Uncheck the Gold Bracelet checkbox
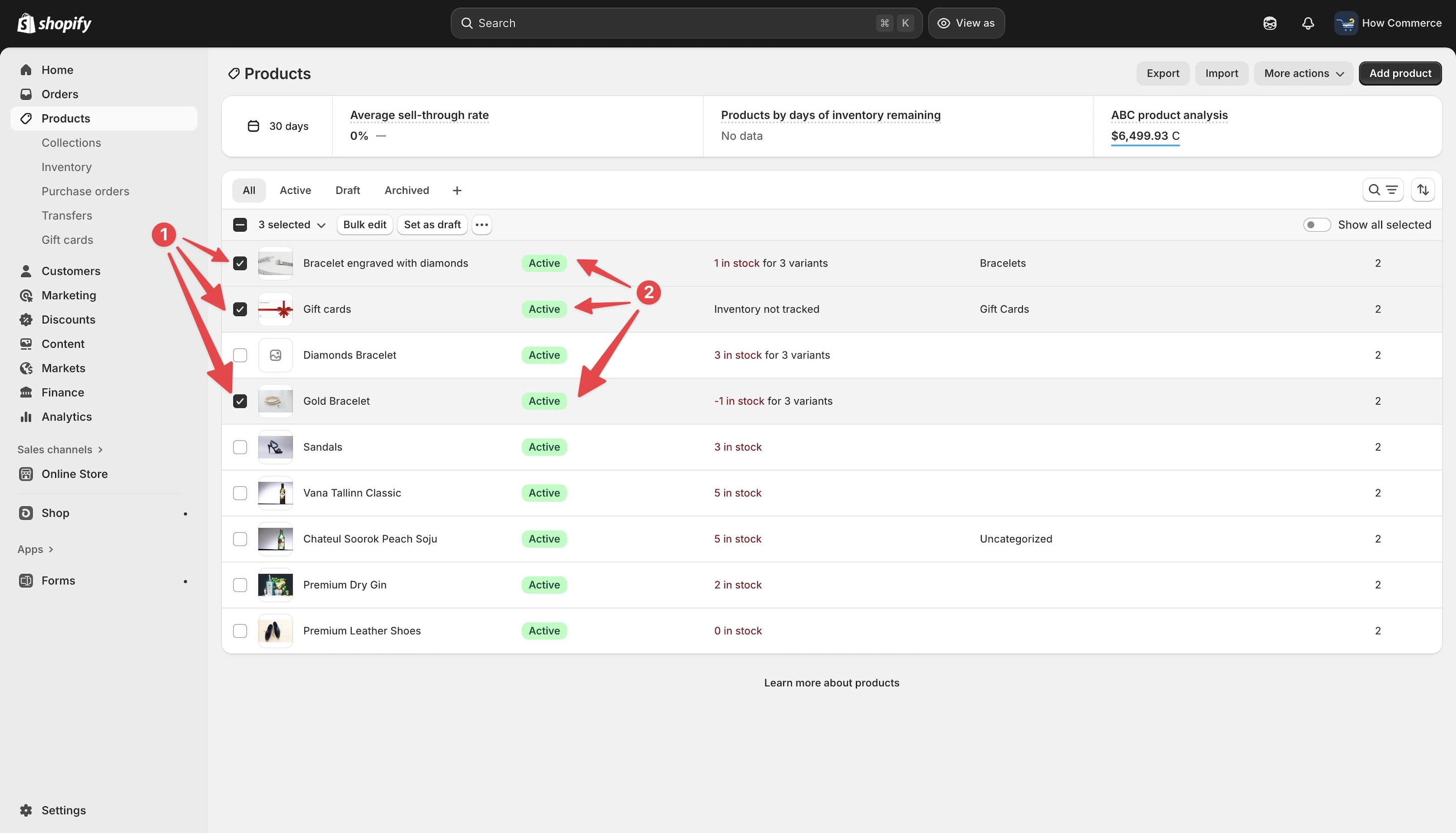The image size is (1456, 833). tap(240, 401)
